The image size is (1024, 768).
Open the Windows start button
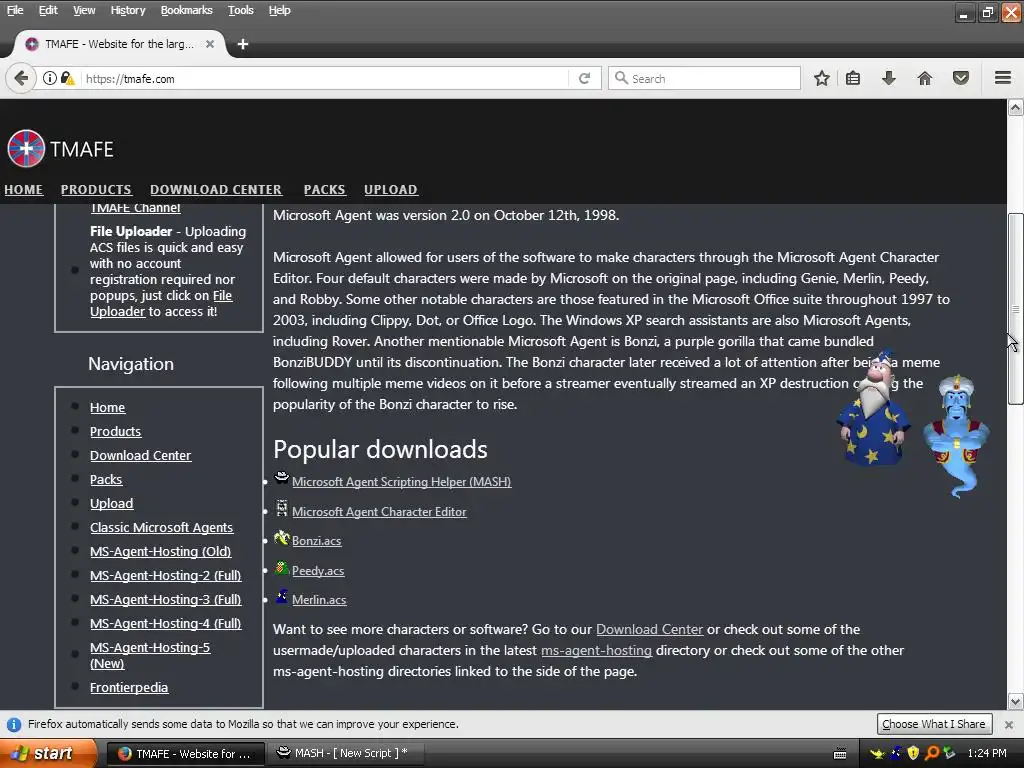point(48,753)
